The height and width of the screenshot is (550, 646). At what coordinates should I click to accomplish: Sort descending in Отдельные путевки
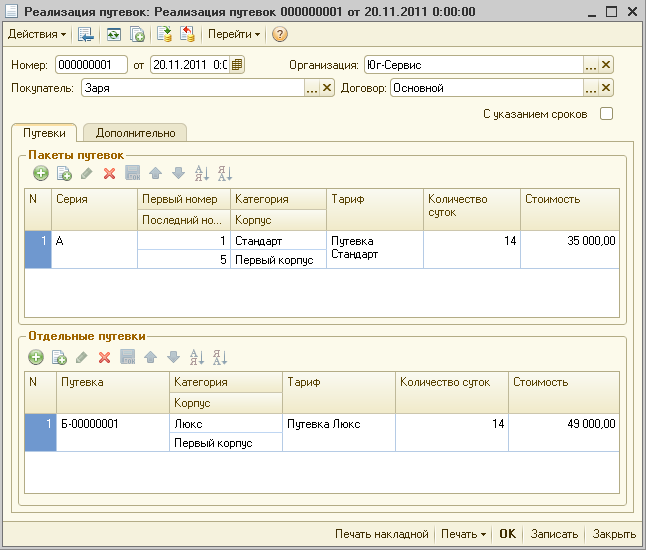pos(220,357)
